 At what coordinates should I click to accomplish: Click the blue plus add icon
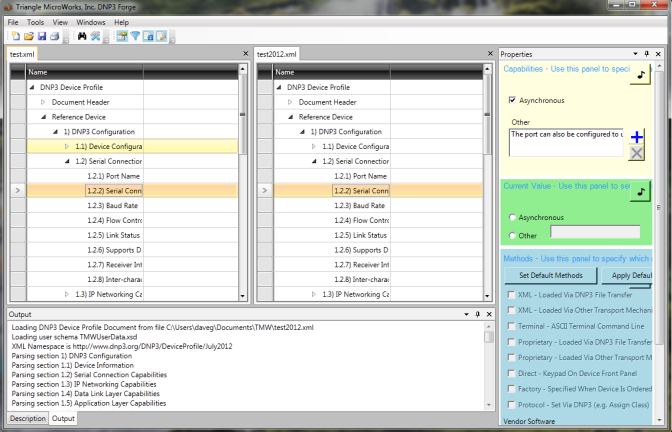click(637, 136)
